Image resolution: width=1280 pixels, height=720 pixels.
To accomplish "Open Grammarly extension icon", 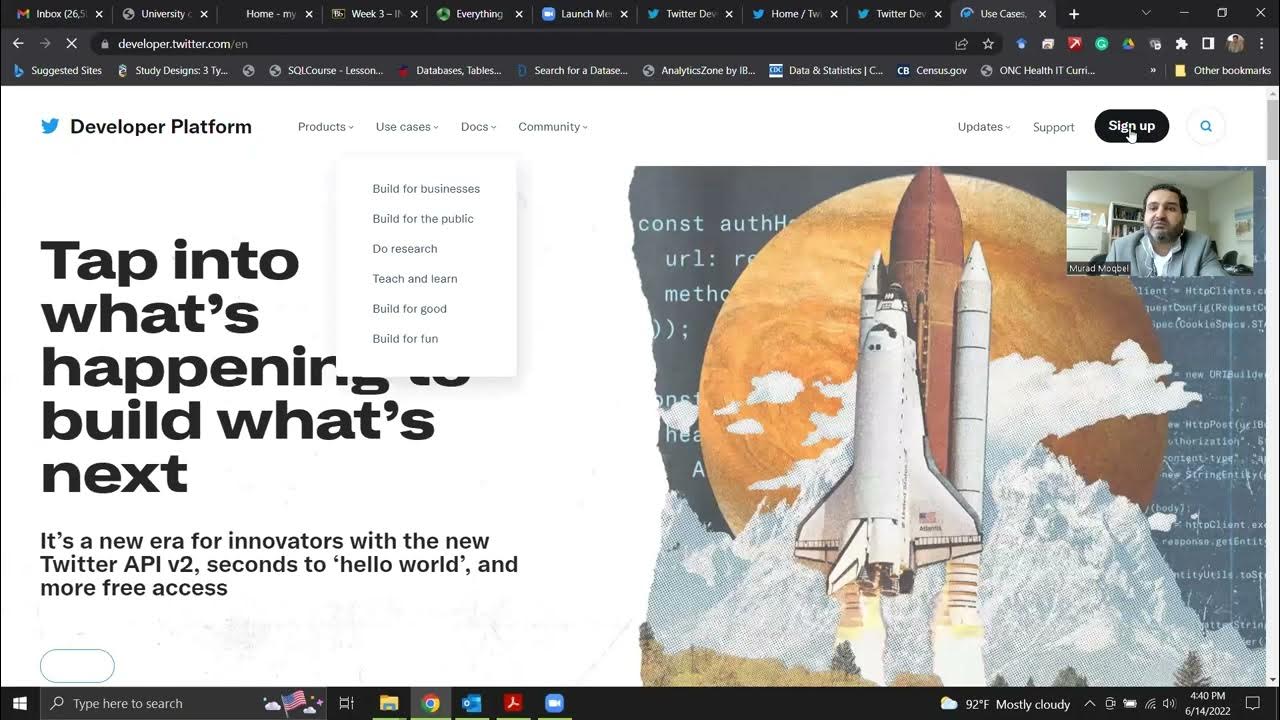I will 1101,44.
